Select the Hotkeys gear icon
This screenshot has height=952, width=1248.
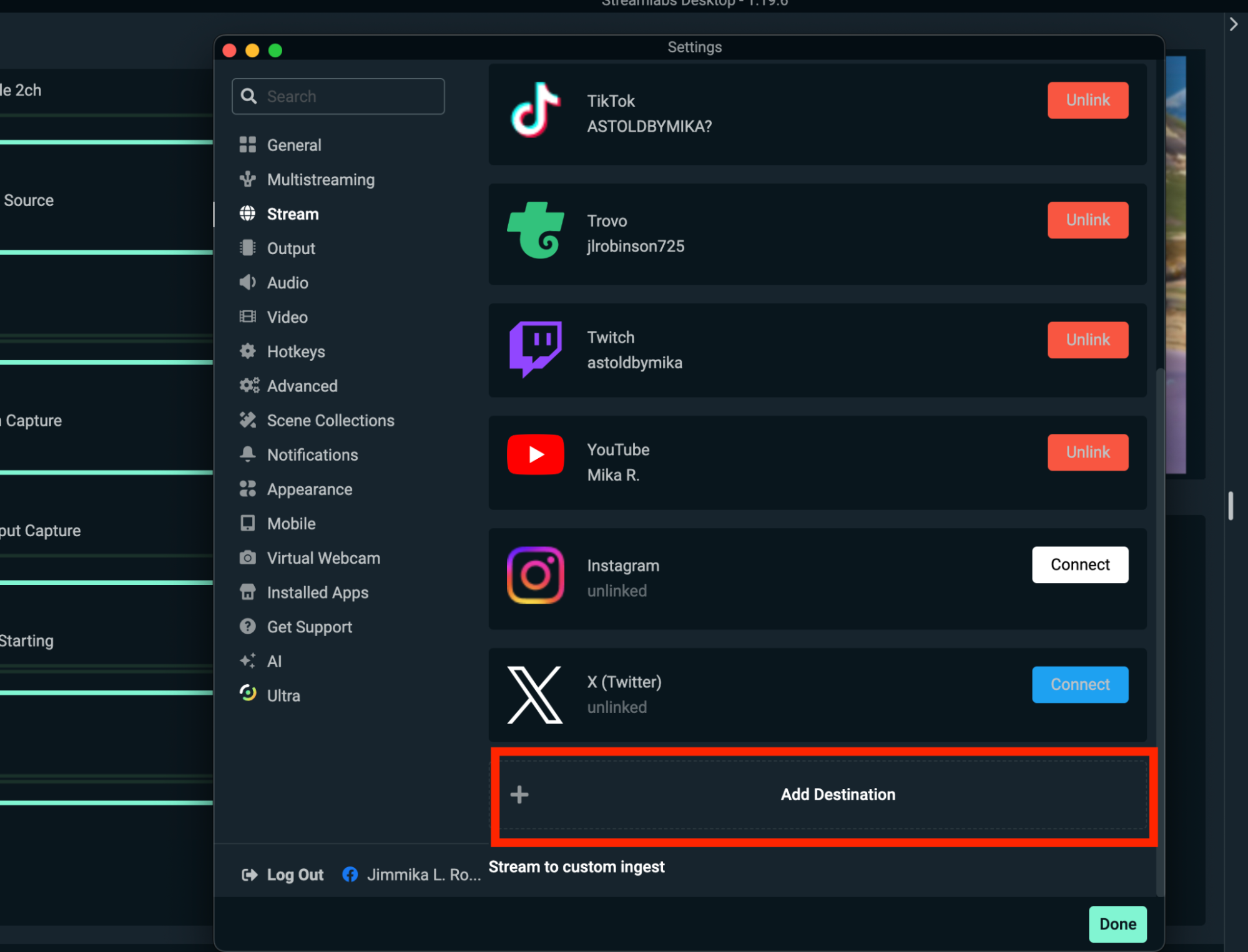click(x=248, y=351)
